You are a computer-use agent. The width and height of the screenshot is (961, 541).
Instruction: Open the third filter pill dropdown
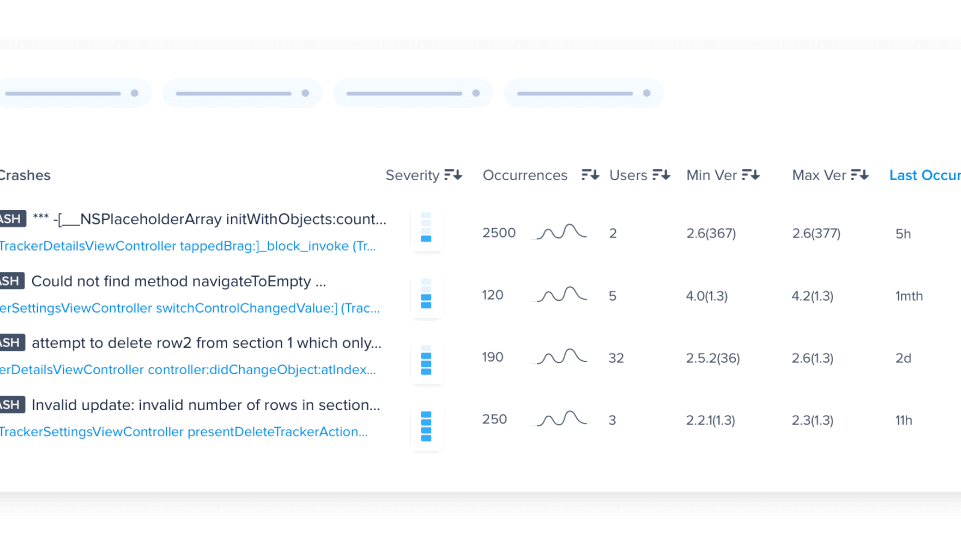click(413, 94)
